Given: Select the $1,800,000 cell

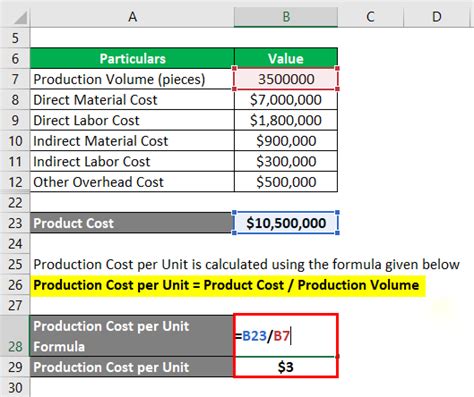Looking at the screenshot, I should tap(286, 120).
